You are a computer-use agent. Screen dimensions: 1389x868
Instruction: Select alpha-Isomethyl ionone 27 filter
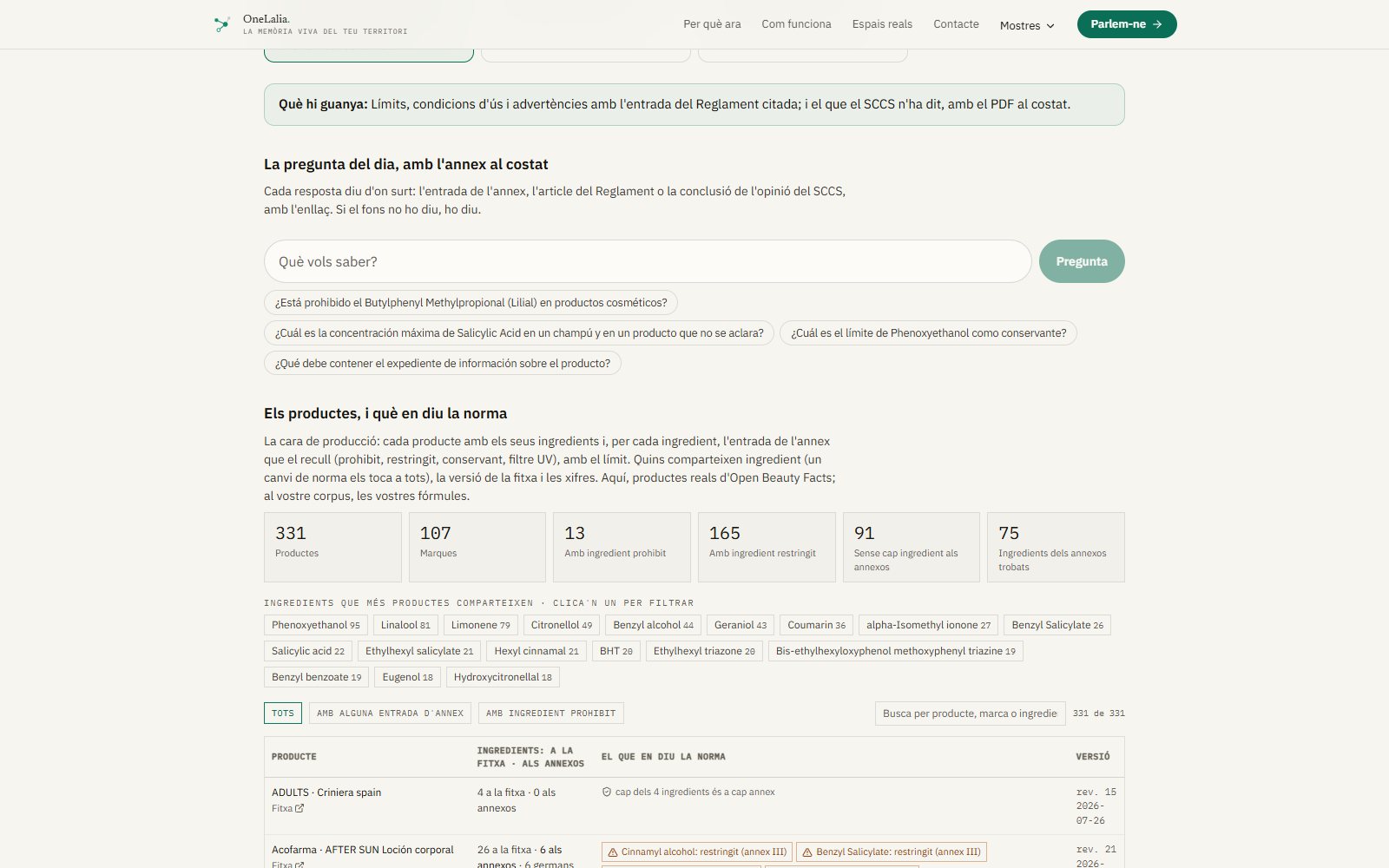928,625
